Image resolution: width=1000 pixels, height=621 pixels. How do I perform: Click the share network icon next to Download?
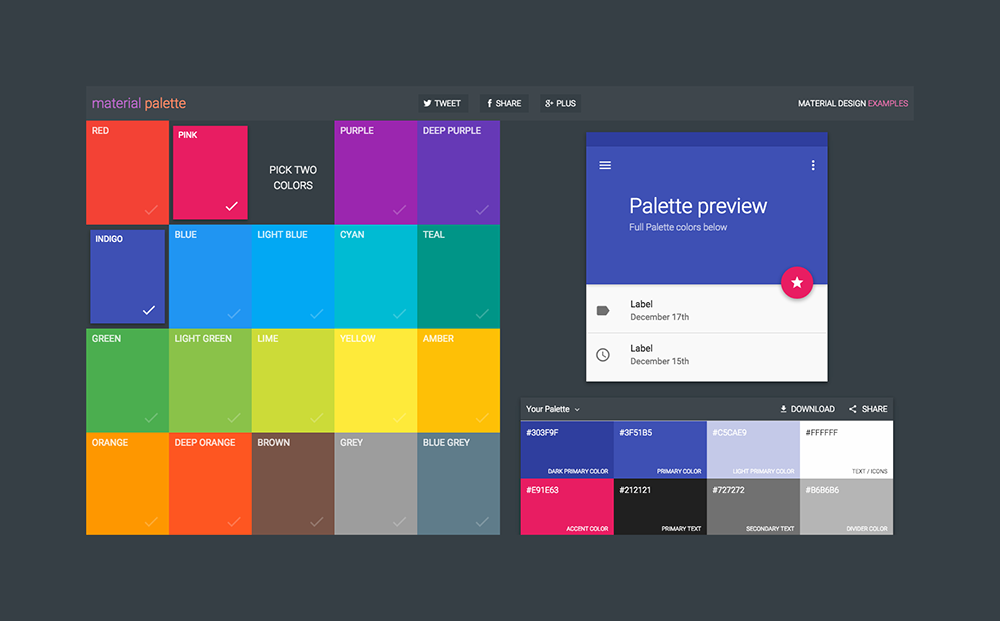point(851,409)
